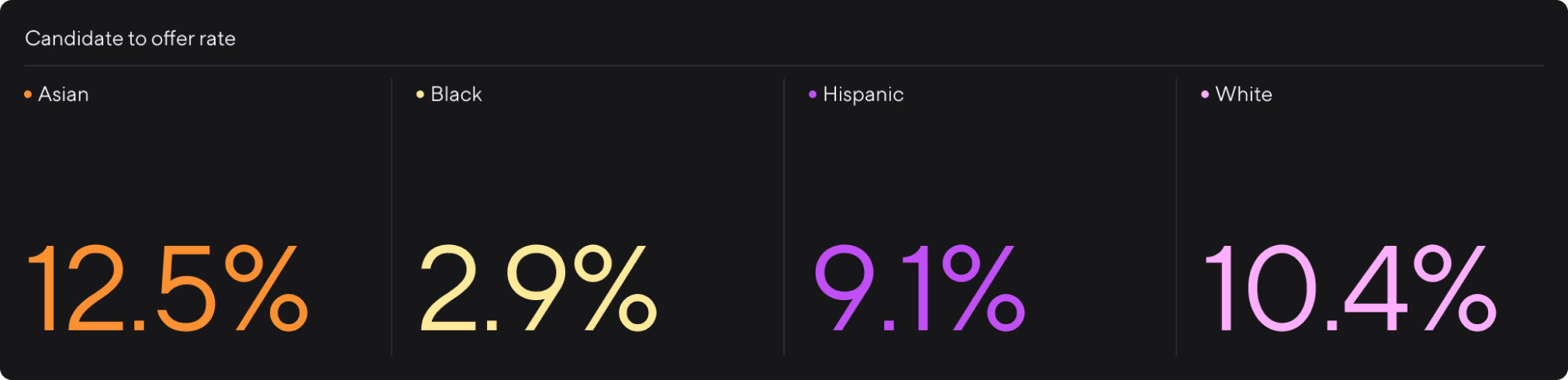Click the divider between Hispanic and White

1176,217
